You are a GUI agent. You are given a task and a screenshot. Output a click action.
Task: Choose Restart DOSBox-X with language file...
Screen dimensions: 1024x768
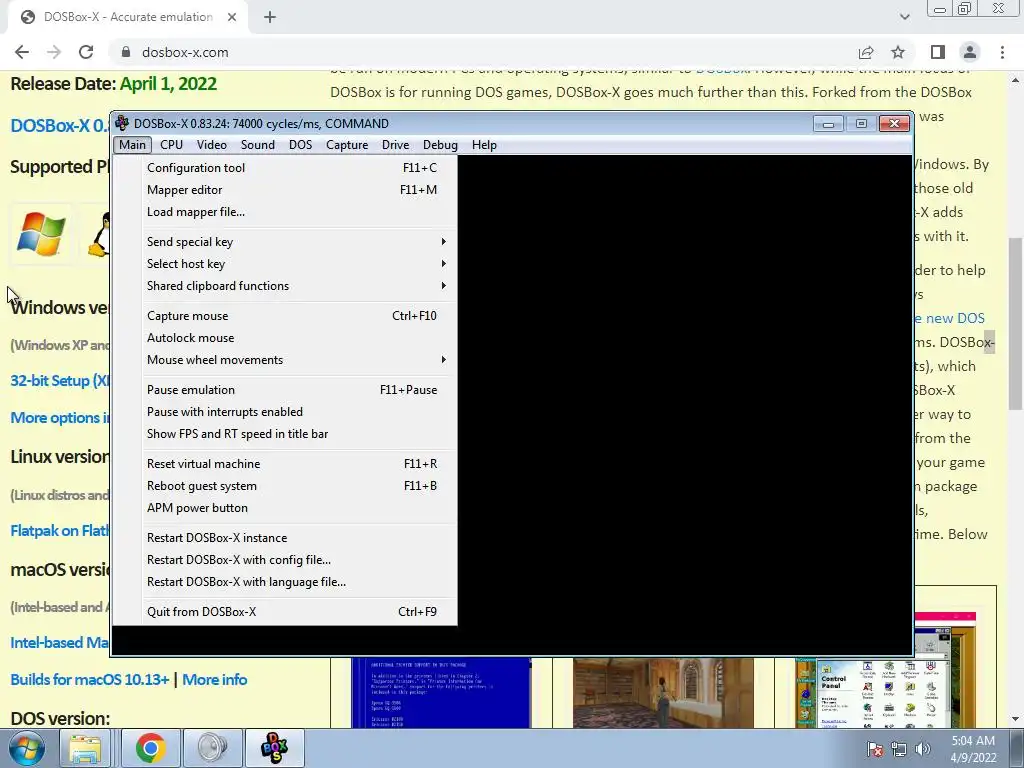point(285,583)
